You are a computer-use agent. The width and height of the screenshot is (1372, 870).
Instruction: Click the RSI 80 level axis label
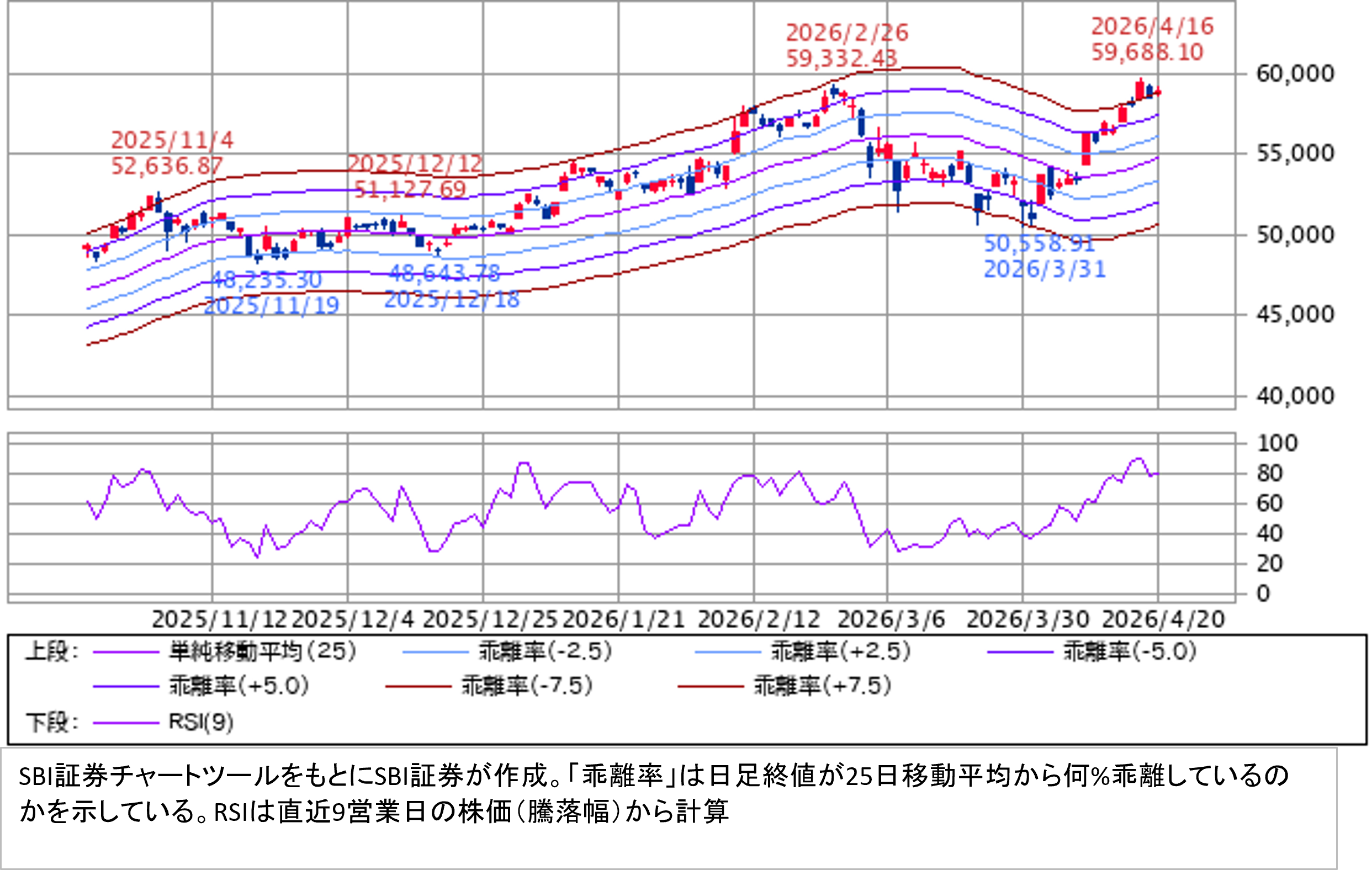pyautogui.click(x=1270, y=473)
